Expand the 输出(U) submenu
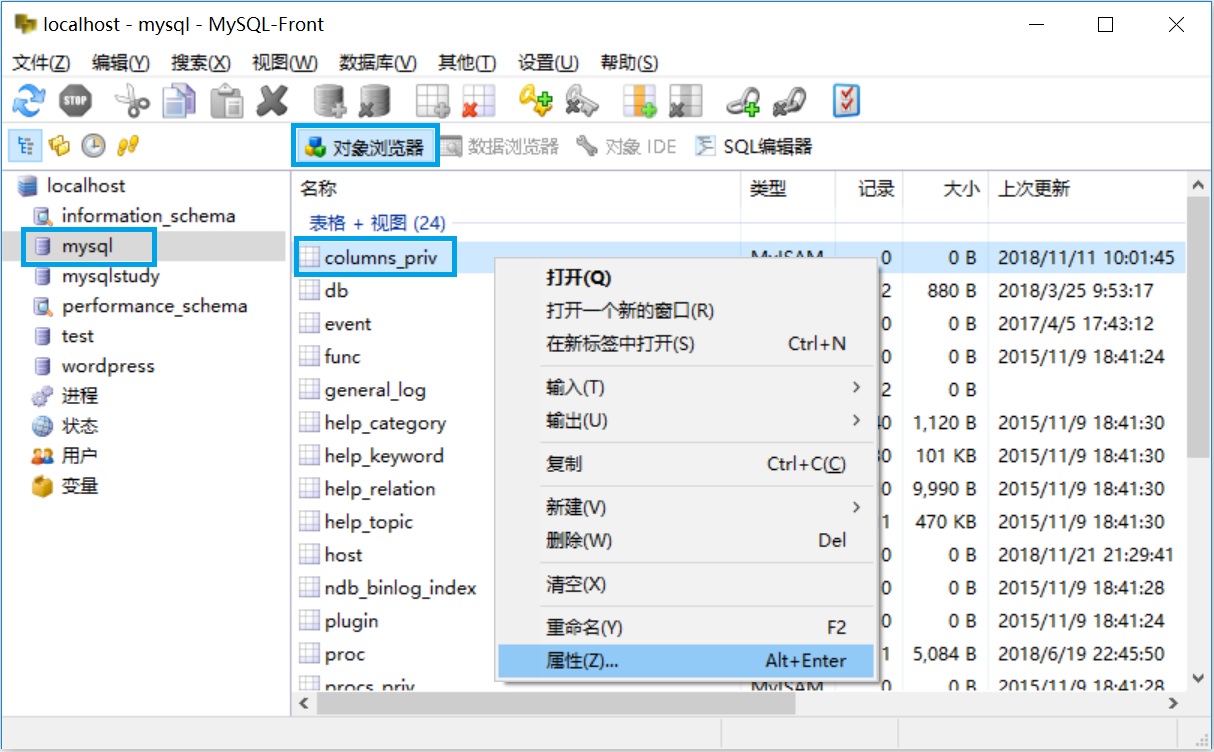This screenshot has height=752, width=1214. [685, 420]
